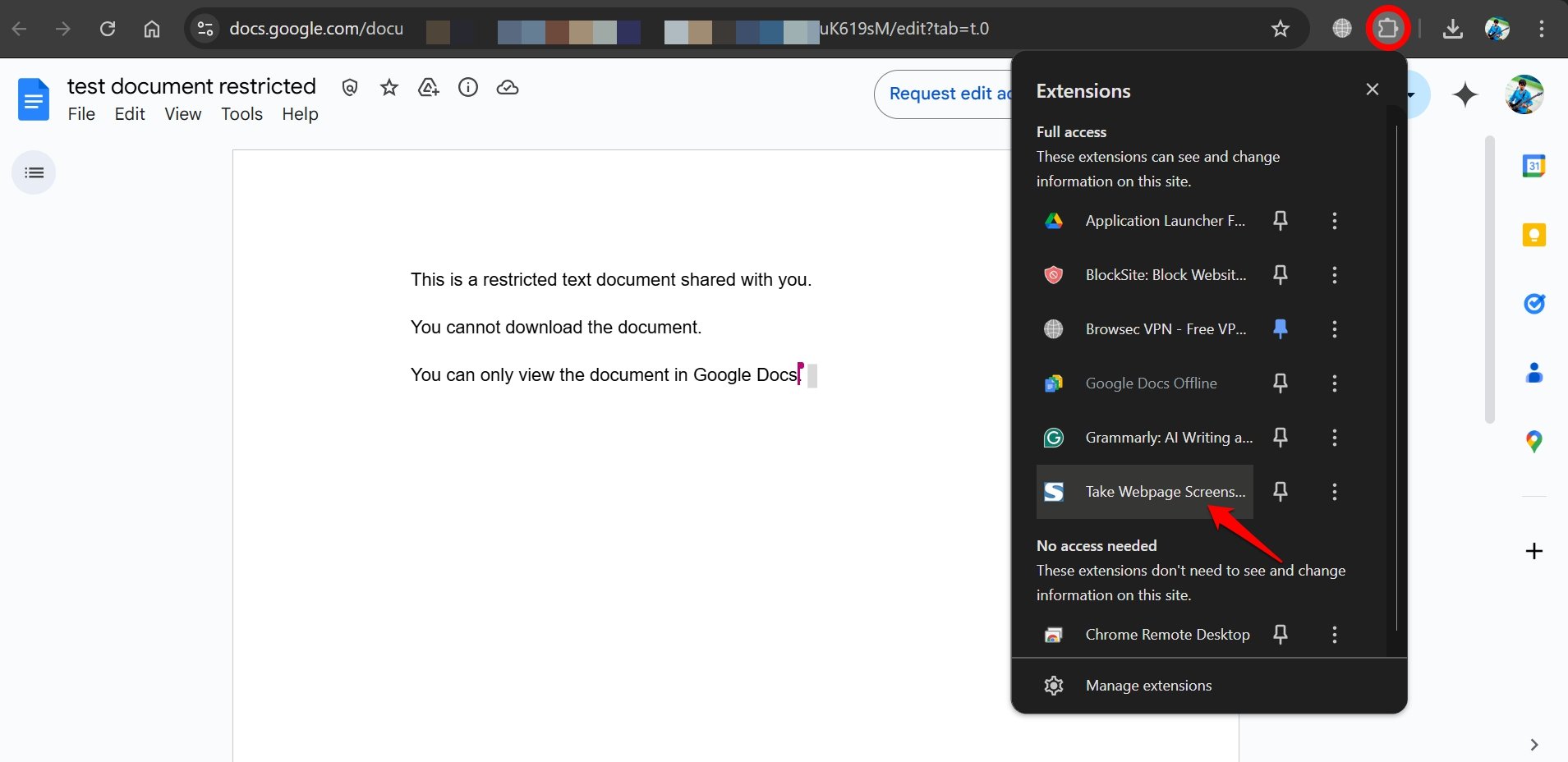Open the View menu
The height and width of the screenshot is (762, 1568).
pos(182,114)
